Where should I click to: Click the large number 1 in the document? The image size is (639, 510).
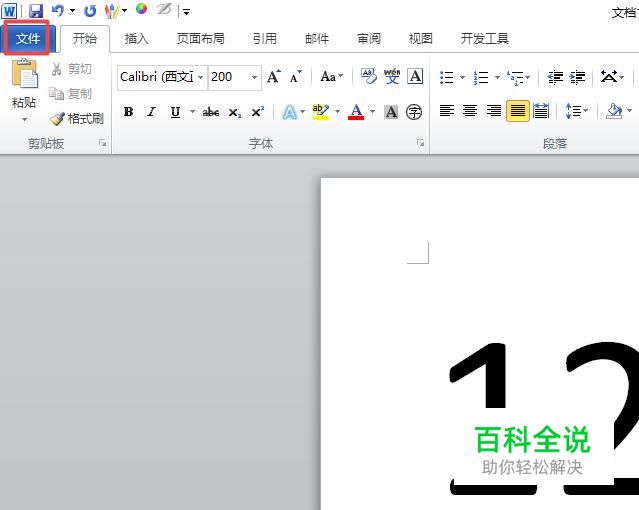click(x=479, y=375)
